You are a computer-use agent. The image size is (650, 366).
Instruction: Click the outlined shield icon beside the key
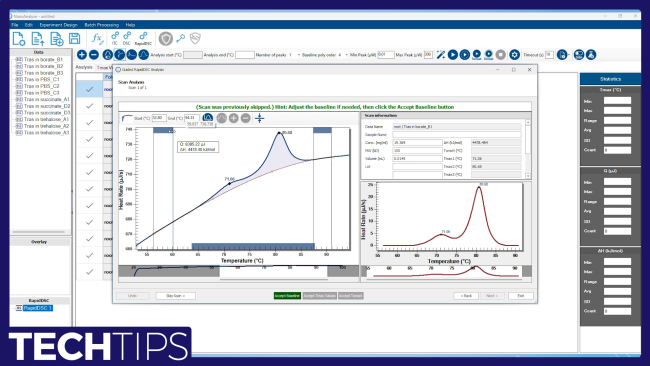pyautogui.click(x=195, y=39)
